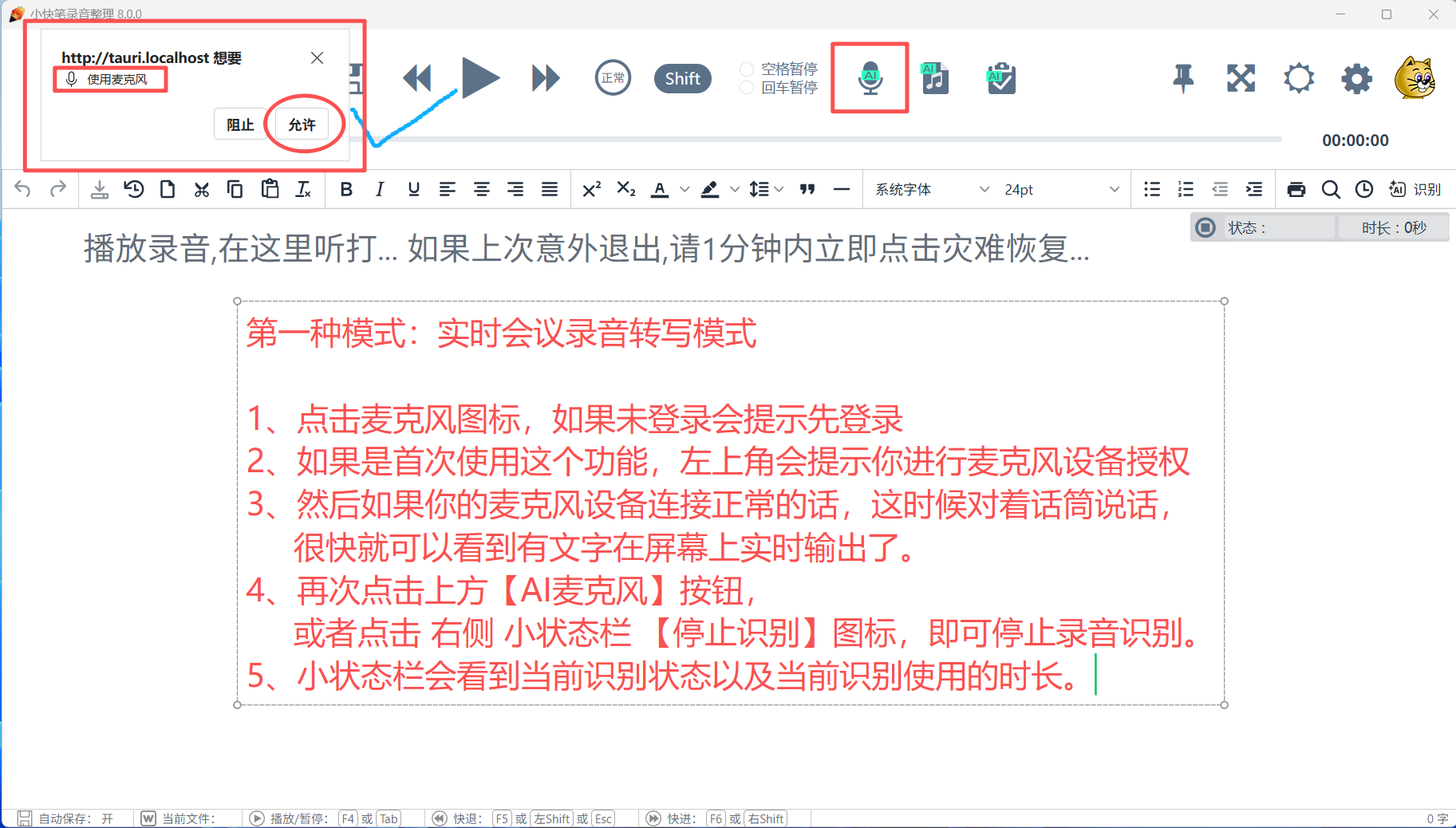Enable 空格暂停 pause option
This screenshot has width=1456, height=828.
(747, 69)
